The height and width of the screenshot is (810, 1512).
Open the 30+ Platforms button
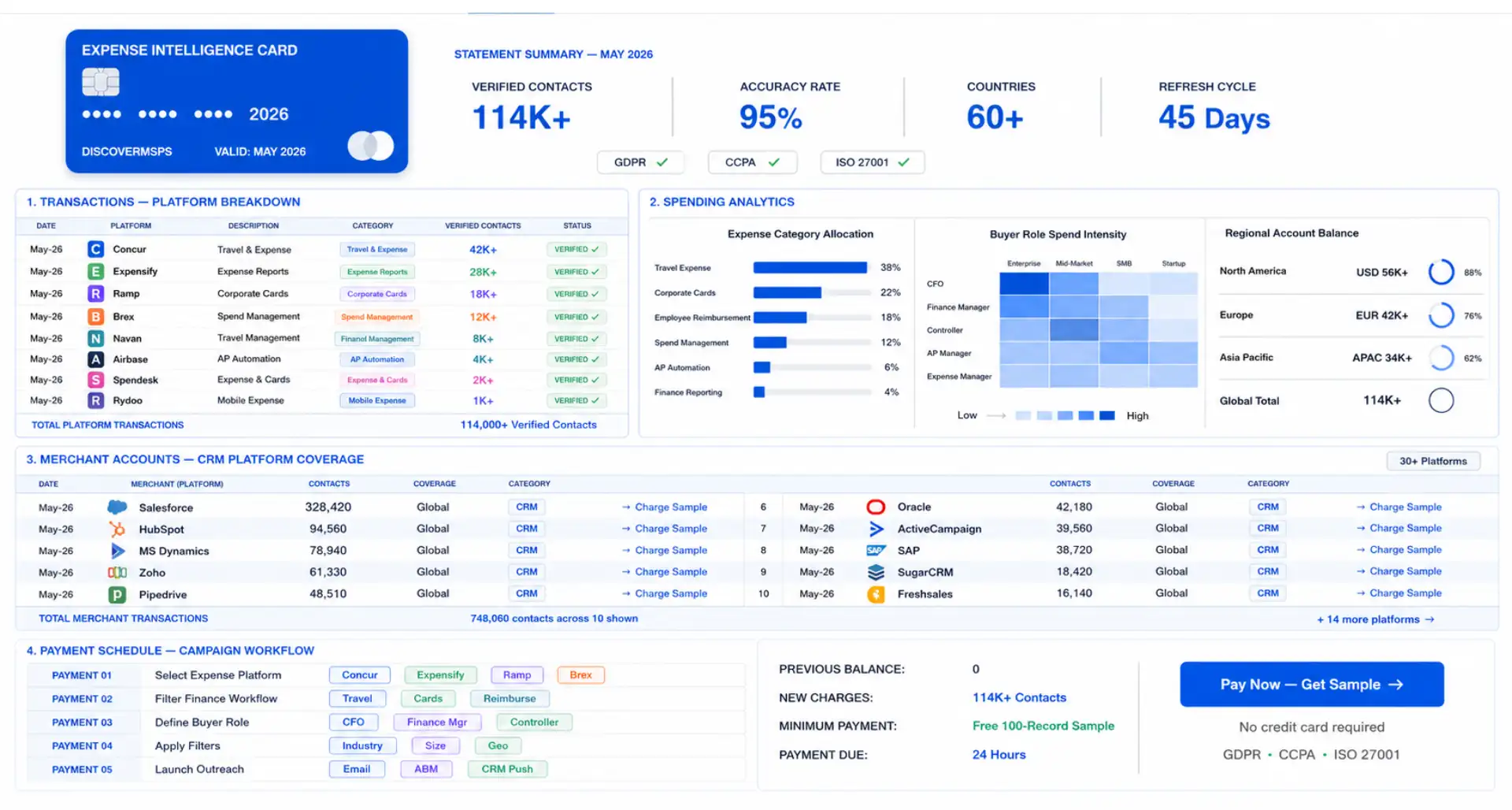(1432, 461)
